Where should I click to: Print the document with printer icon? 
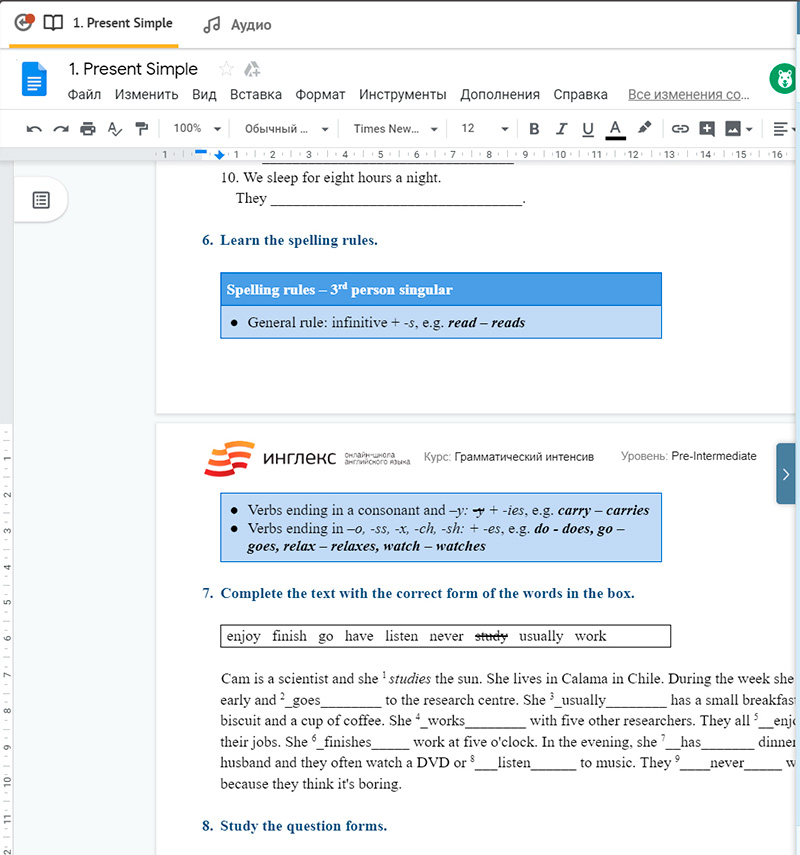[x=88, y=129]
